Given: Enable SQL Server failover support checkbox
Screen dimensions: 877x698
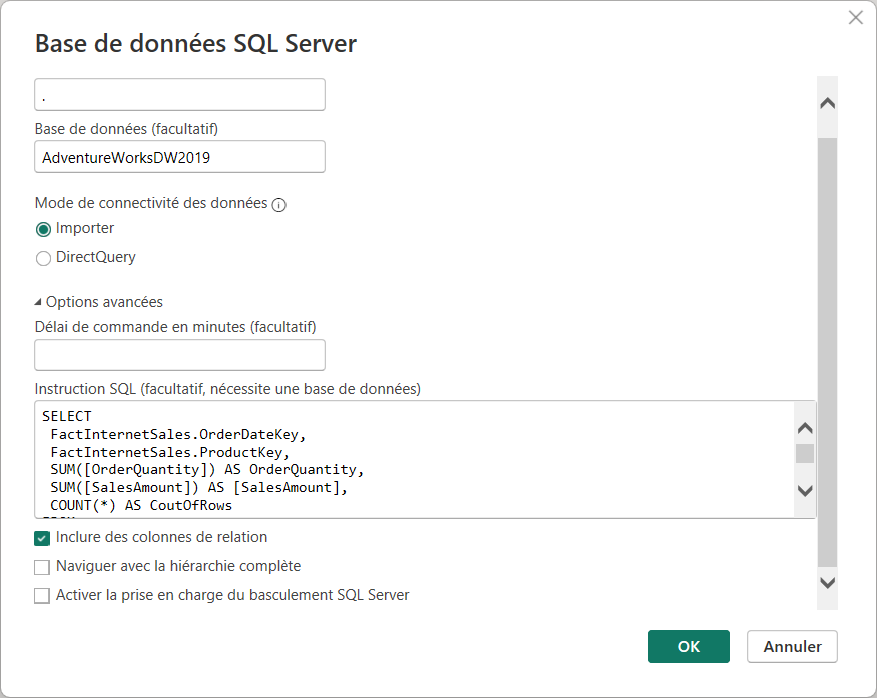Looking at the screenshot, I should 42,596.
